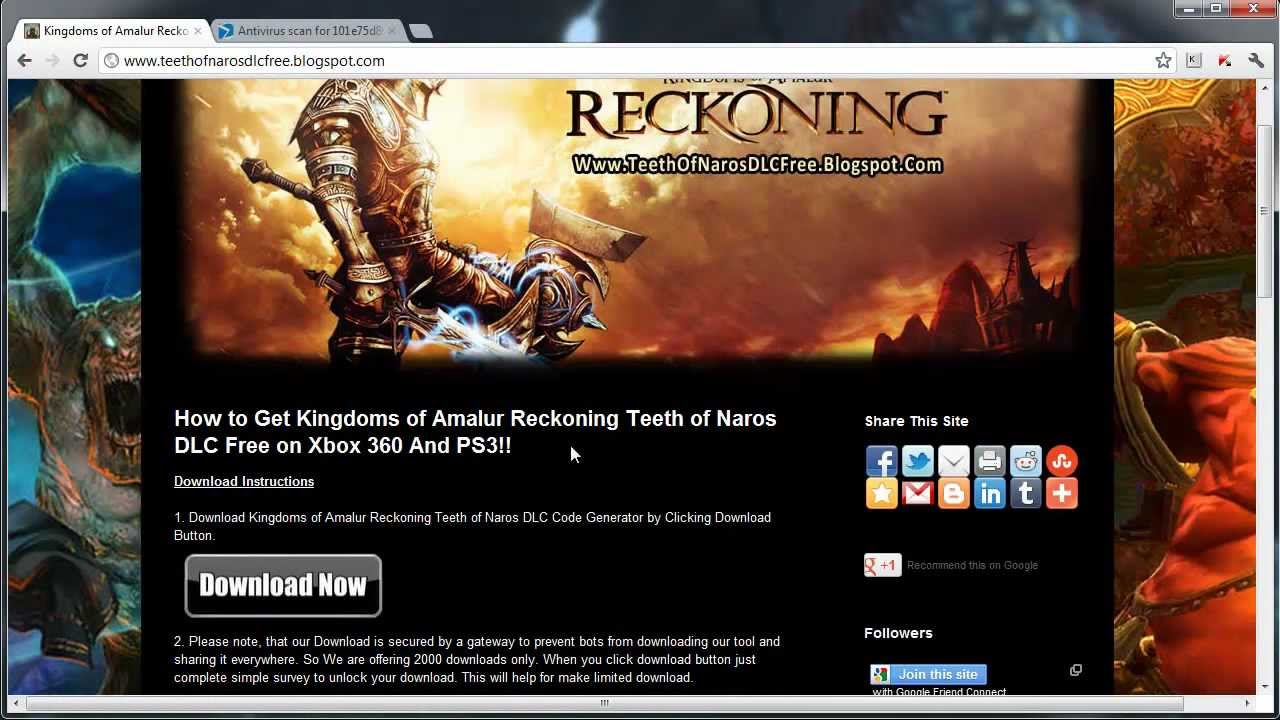Click the printer share icon

pos(990,461)
